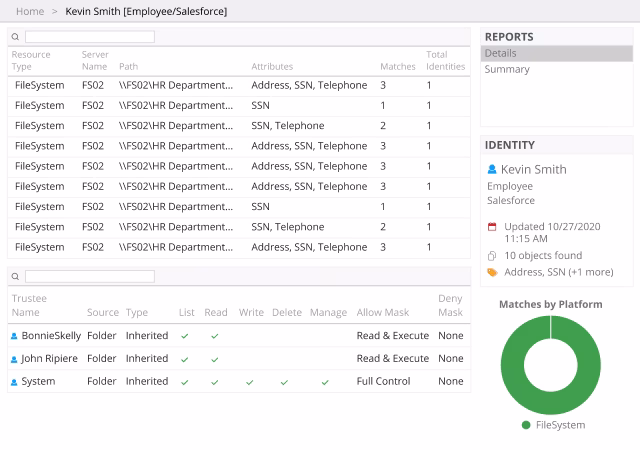This screenshot has height=450, width=640.
Task: Click the search icon above the trustee table
Action: click(x=15, y=276)
